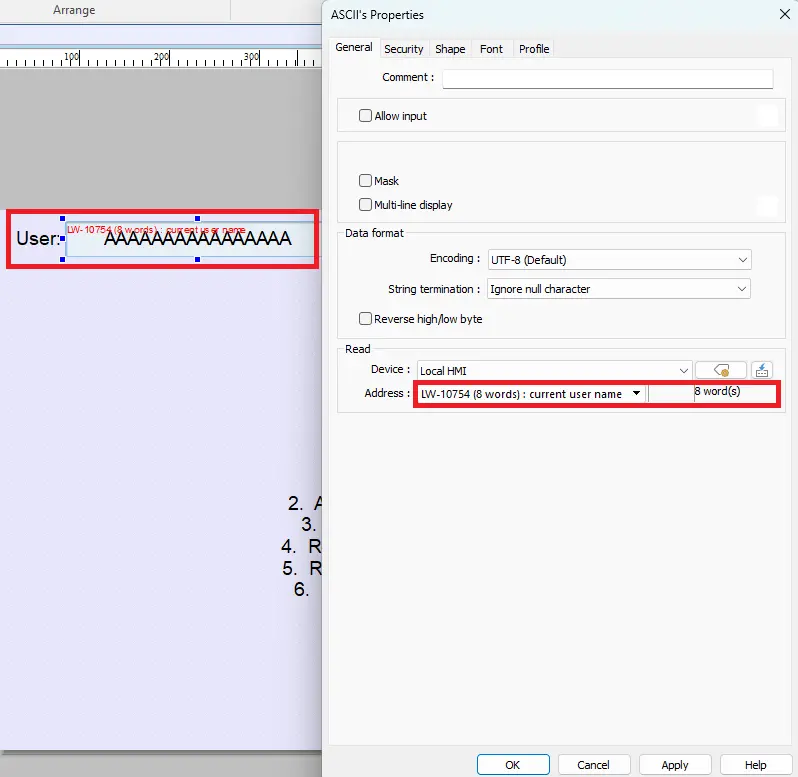Switch to the General tab
798x777 pixels.
[354, 48]
